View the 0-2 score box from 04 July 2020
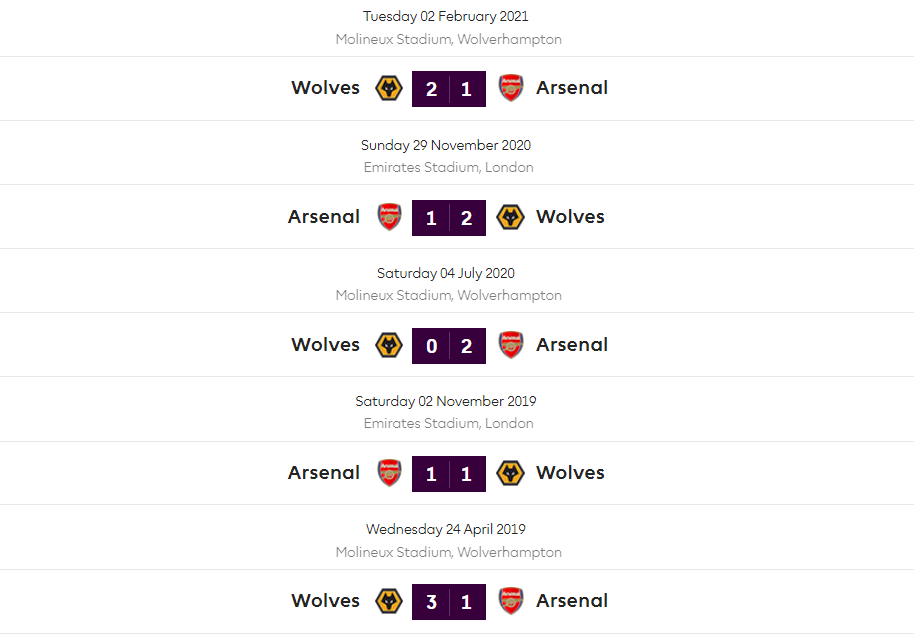This screenshot has width=914, height=640. 449,345
